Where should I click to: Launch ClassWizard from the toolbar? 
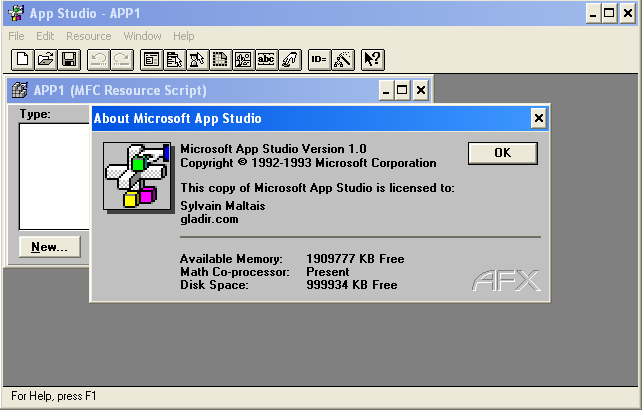tap(343, 60)
